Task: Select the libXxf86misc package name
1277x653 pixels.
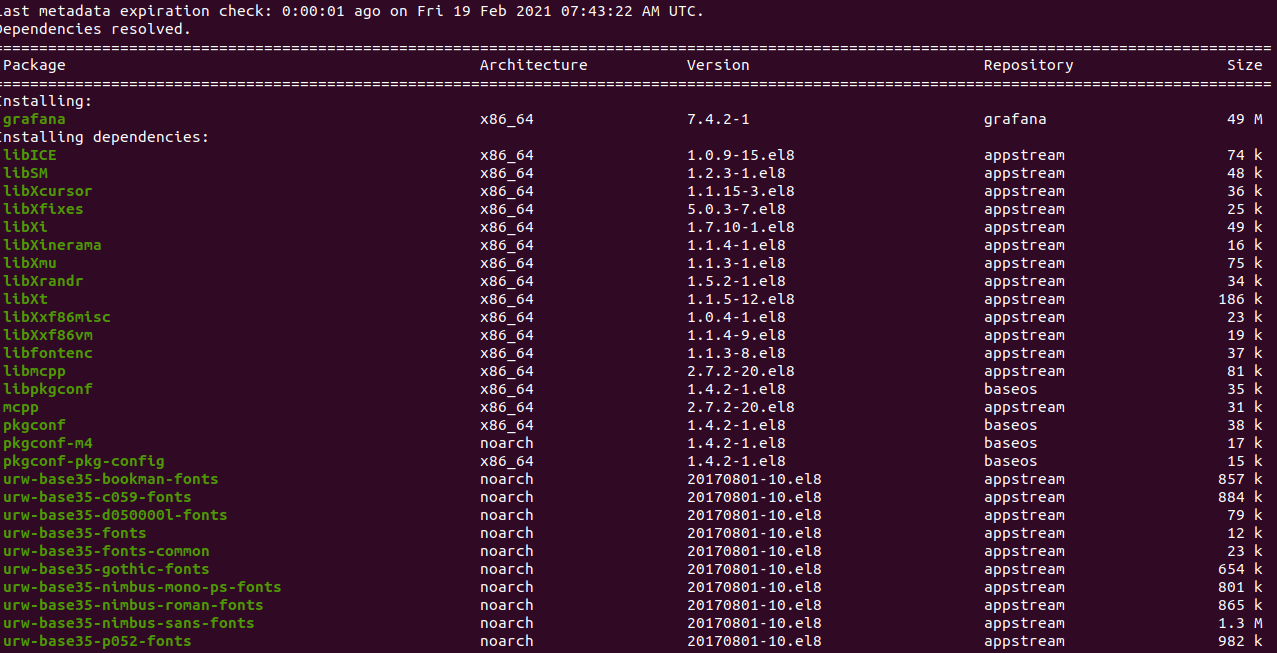Action: (56, 317)
